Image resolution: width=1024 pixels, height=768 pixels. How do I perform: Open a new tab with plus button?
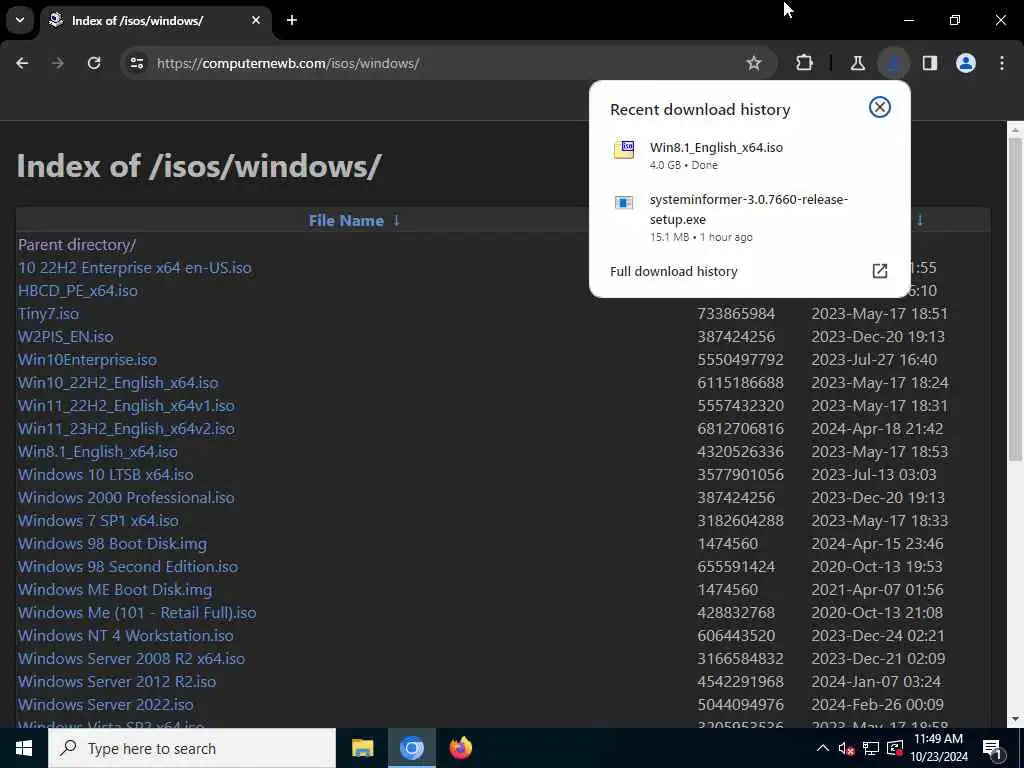pyautogui.click(x=292, y=20)
